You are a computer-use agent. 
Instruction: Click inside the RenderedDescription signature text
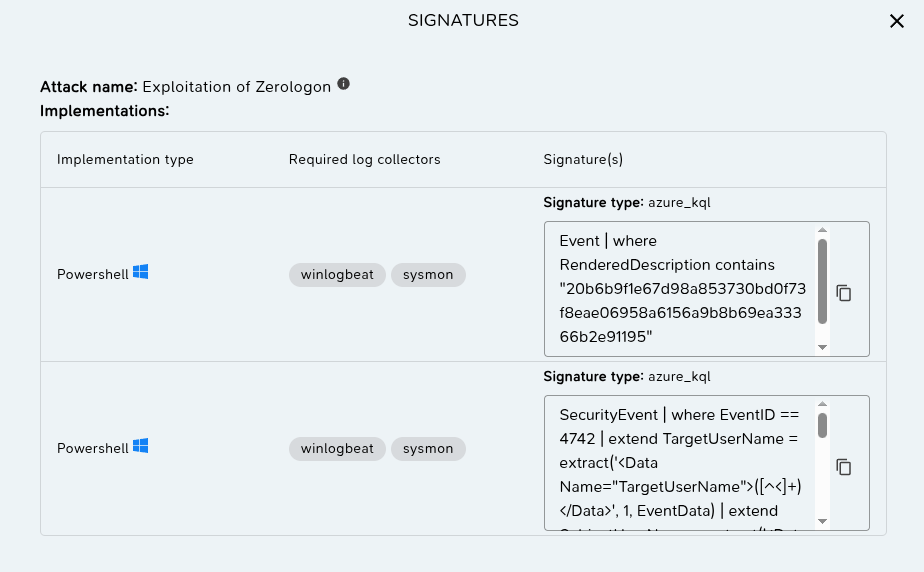click(x=682, y=289)
